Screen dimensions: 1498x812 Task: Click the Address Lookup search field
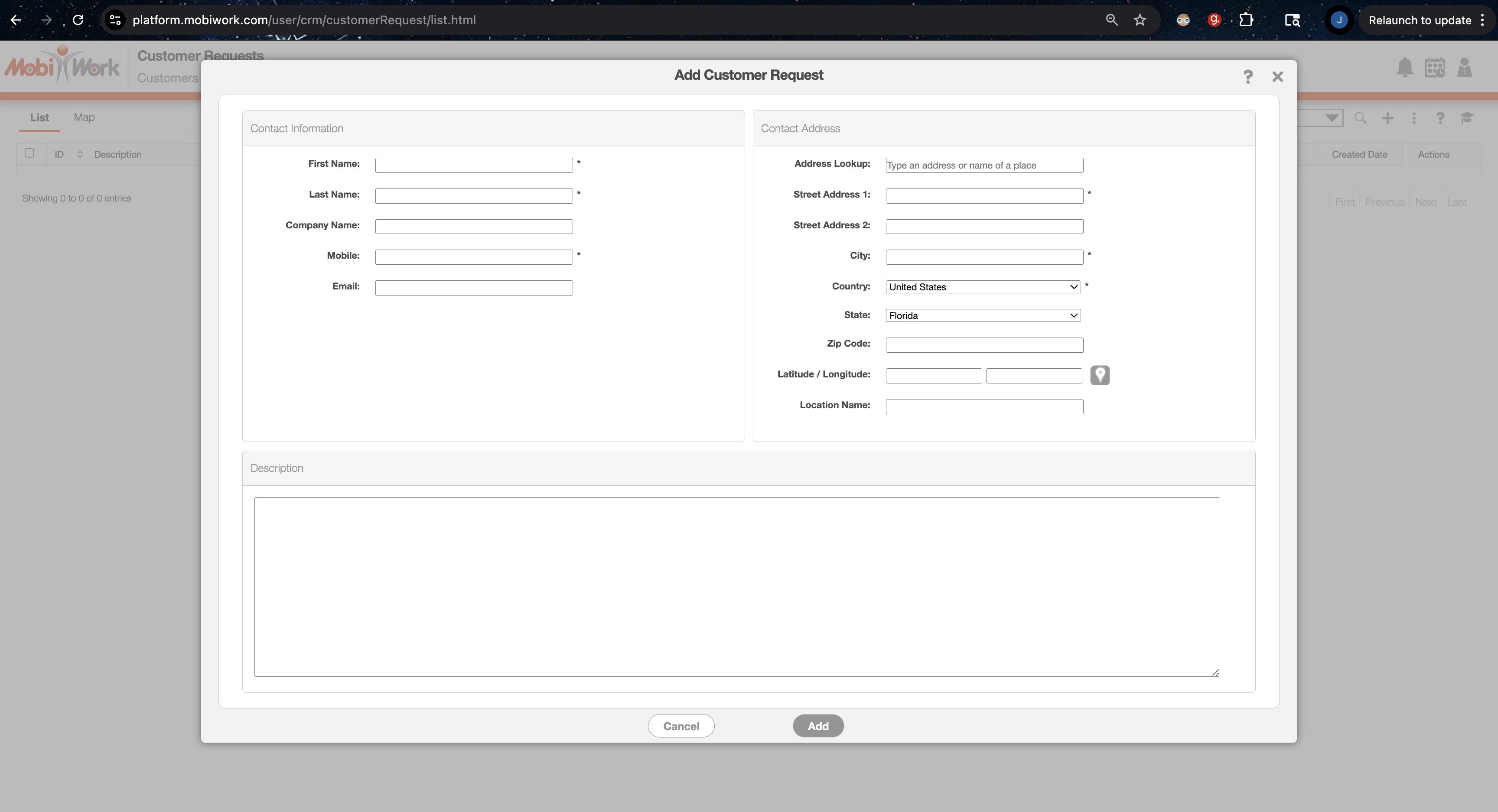tap(984, 165)
